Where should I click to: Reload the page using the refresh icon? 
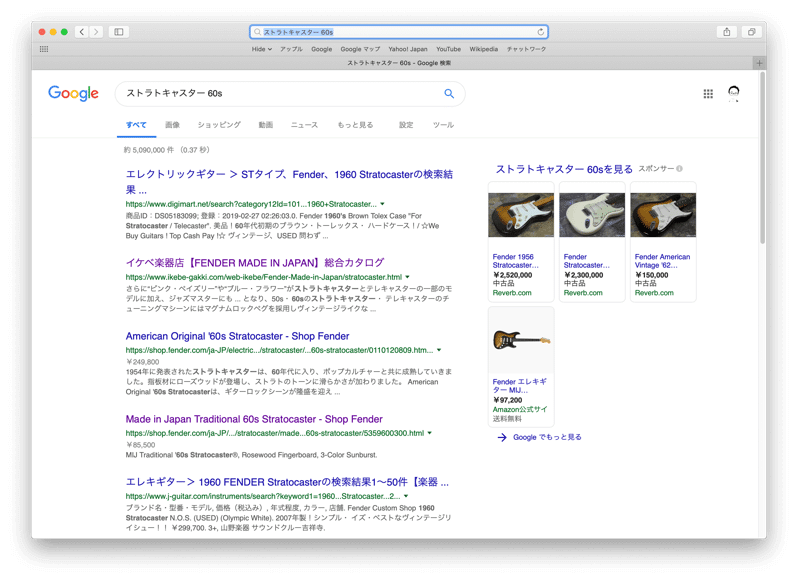click(x=540, y=32)
